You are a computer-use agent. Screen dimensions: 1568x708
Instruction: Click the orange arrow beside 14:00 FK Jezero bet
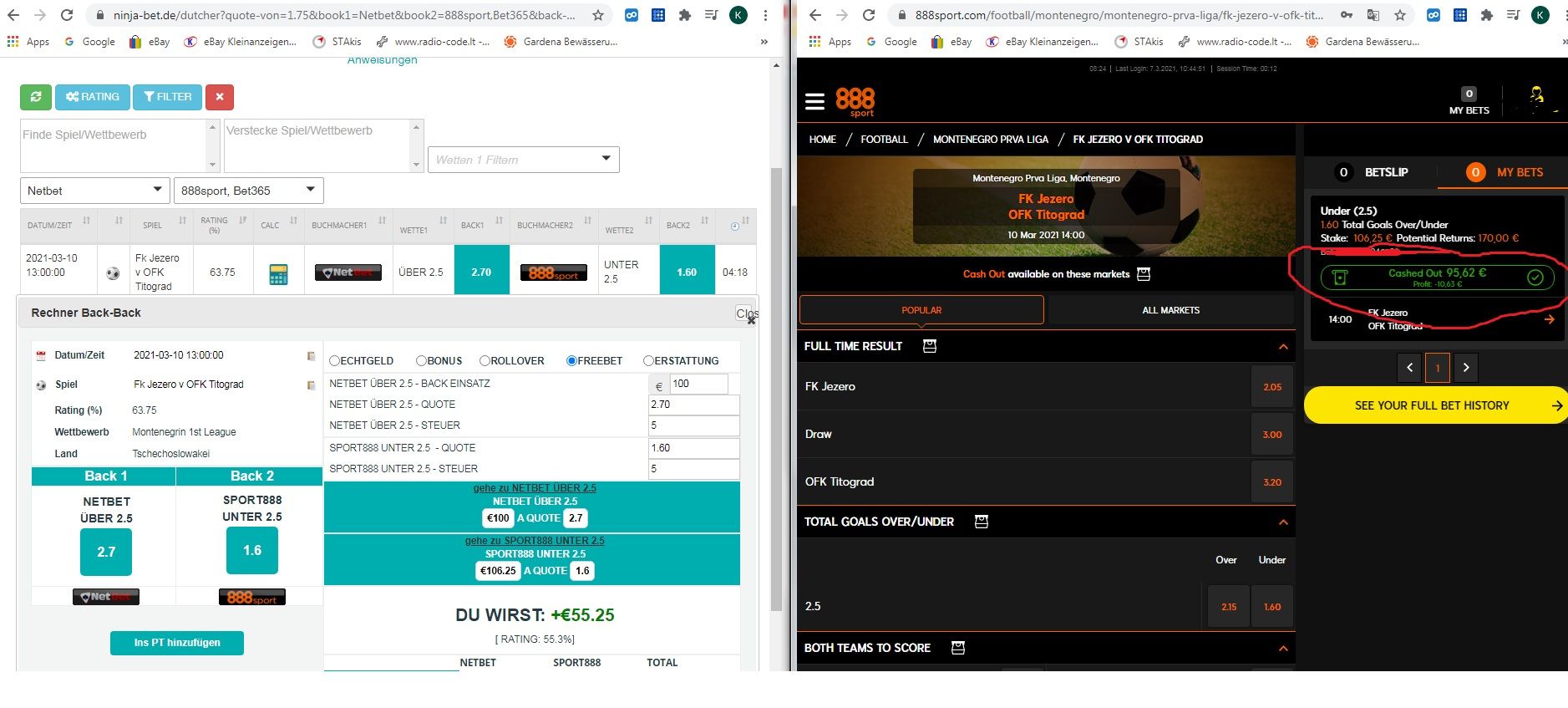point(1550,319)
